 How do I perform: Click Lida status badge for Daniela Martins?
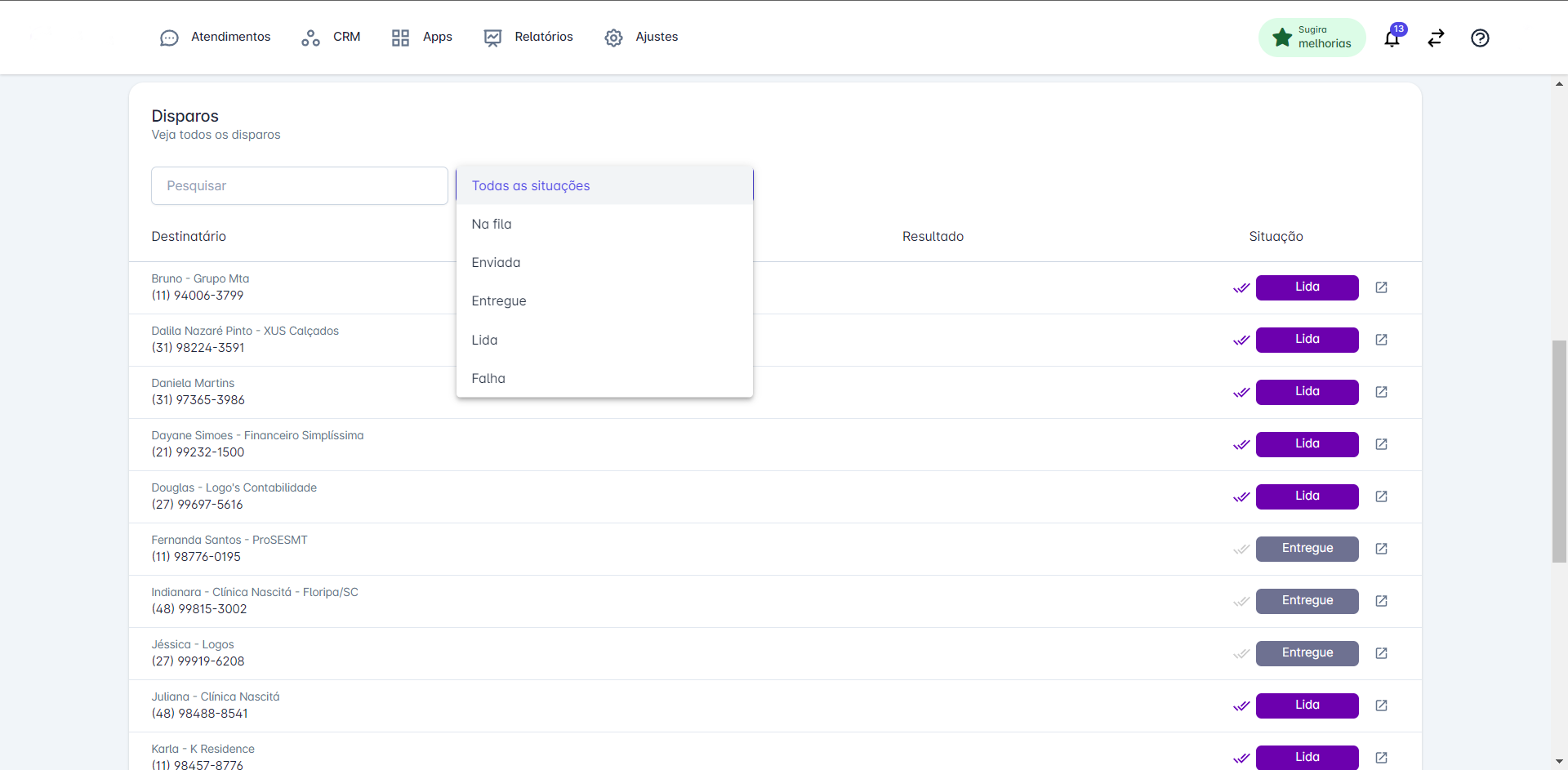(x=1307, y=392)
